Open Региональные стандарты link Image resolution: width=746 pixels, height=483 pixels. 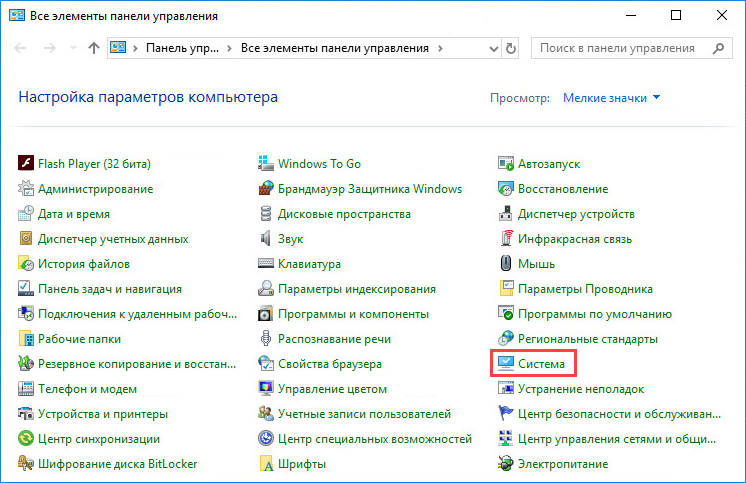(588, 339)
